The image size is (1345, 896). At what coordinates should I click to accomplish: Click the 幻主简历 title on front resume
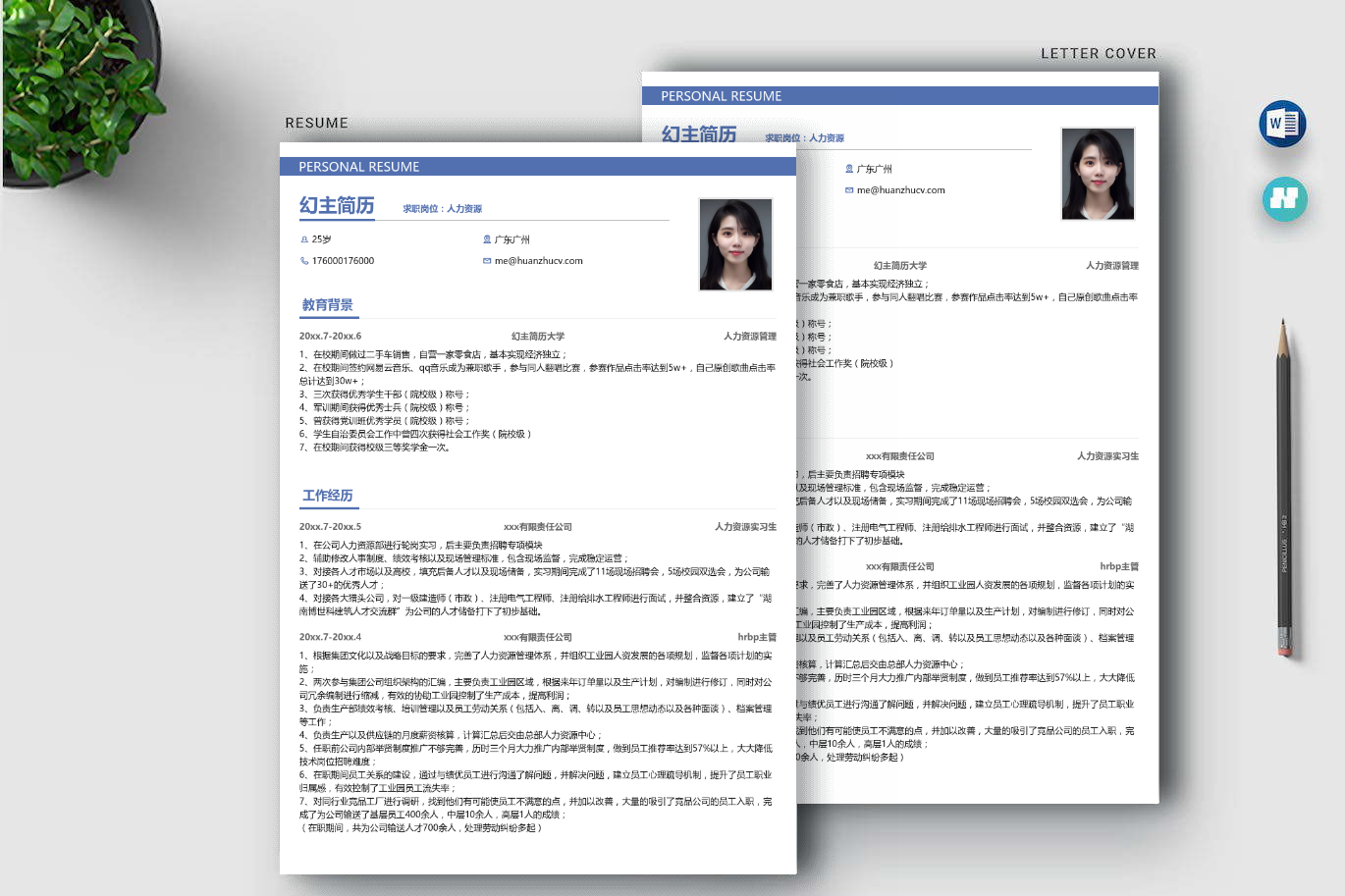tap(337, 205)
